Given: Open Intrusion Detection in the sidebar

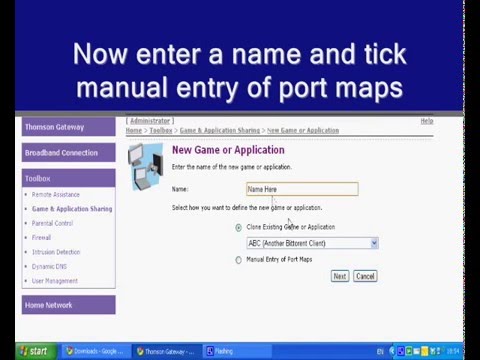Looking at the screenshot, I should click(x=56, y=252).
